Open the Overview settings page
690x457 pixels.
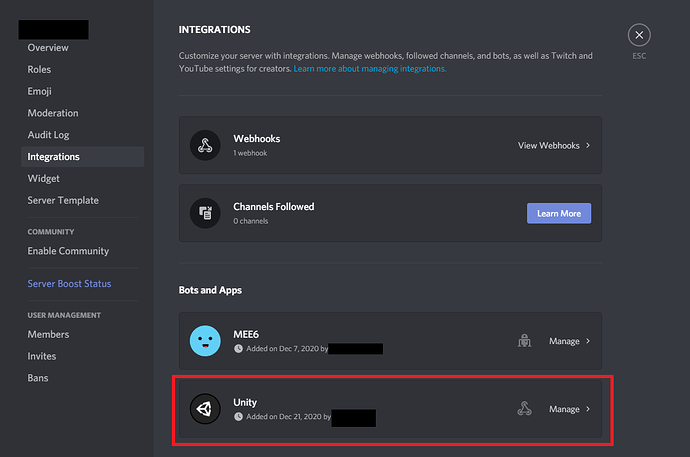point(48,48)
